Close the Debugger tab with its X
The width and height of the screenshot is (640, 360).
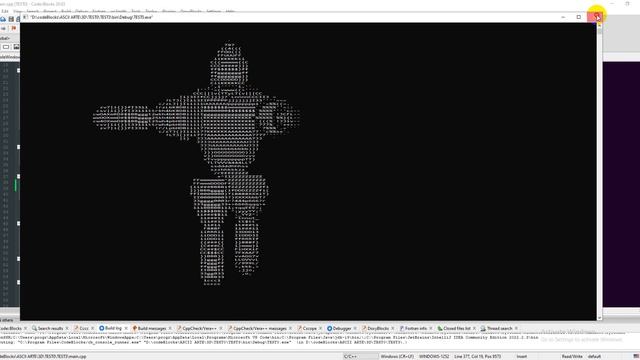pos(355,328)
